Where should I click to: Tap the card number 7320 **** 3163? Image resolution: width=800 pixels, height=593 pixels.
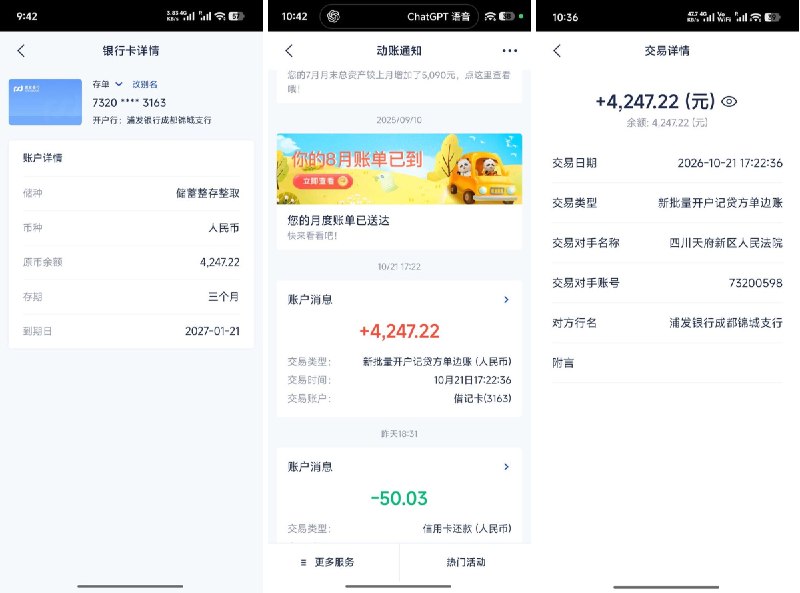click(x=129, y=103)
